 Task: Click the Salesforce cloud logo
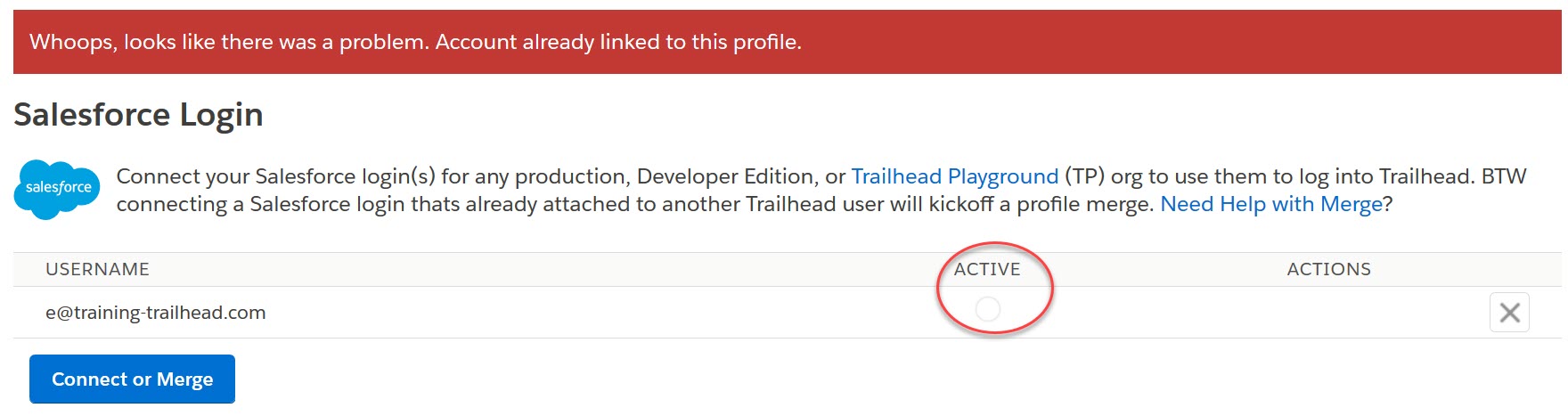pos(57,189)
